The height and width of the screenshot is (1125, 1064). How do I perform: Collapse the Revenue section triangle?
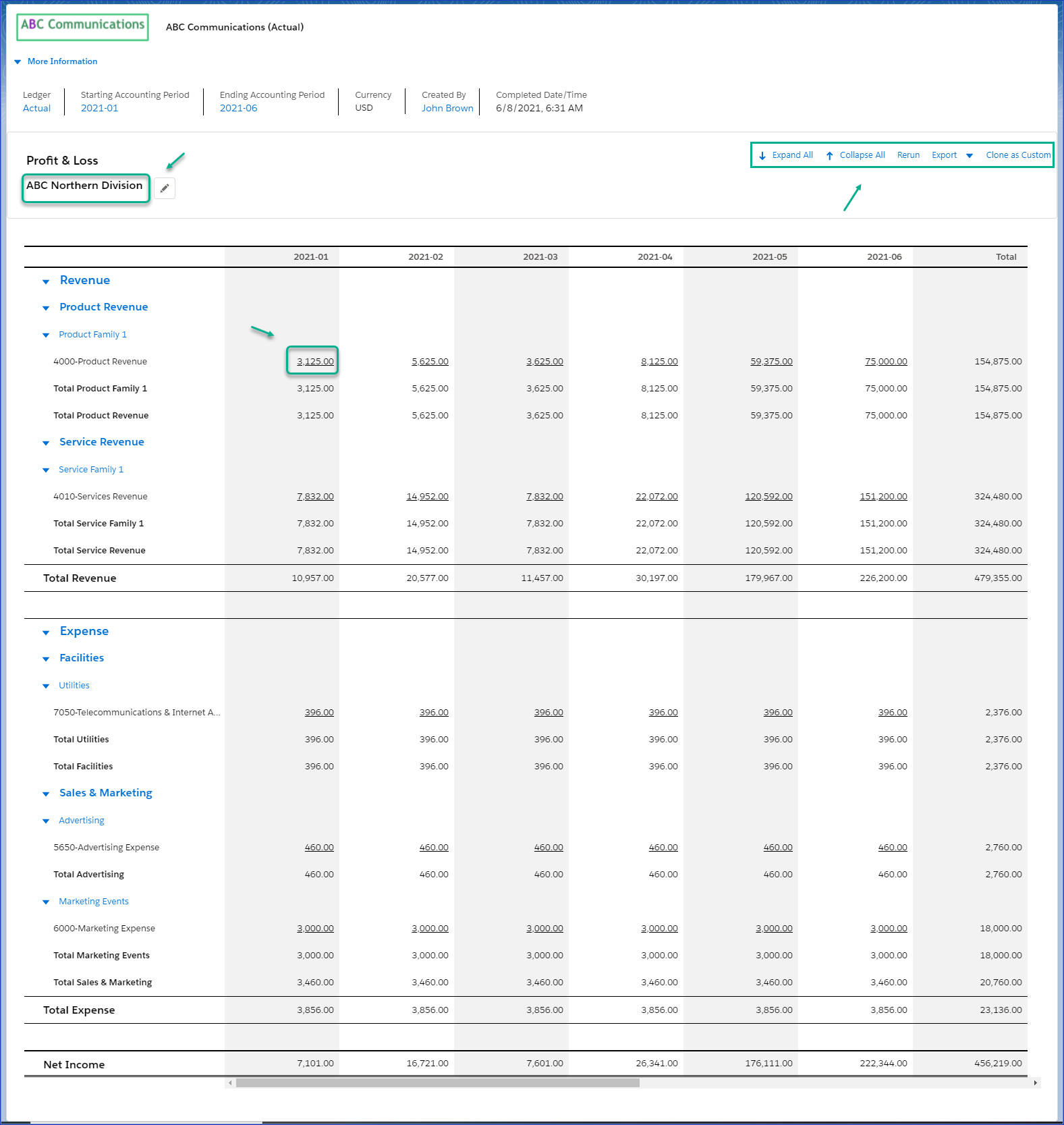click(x=46, y=281)
